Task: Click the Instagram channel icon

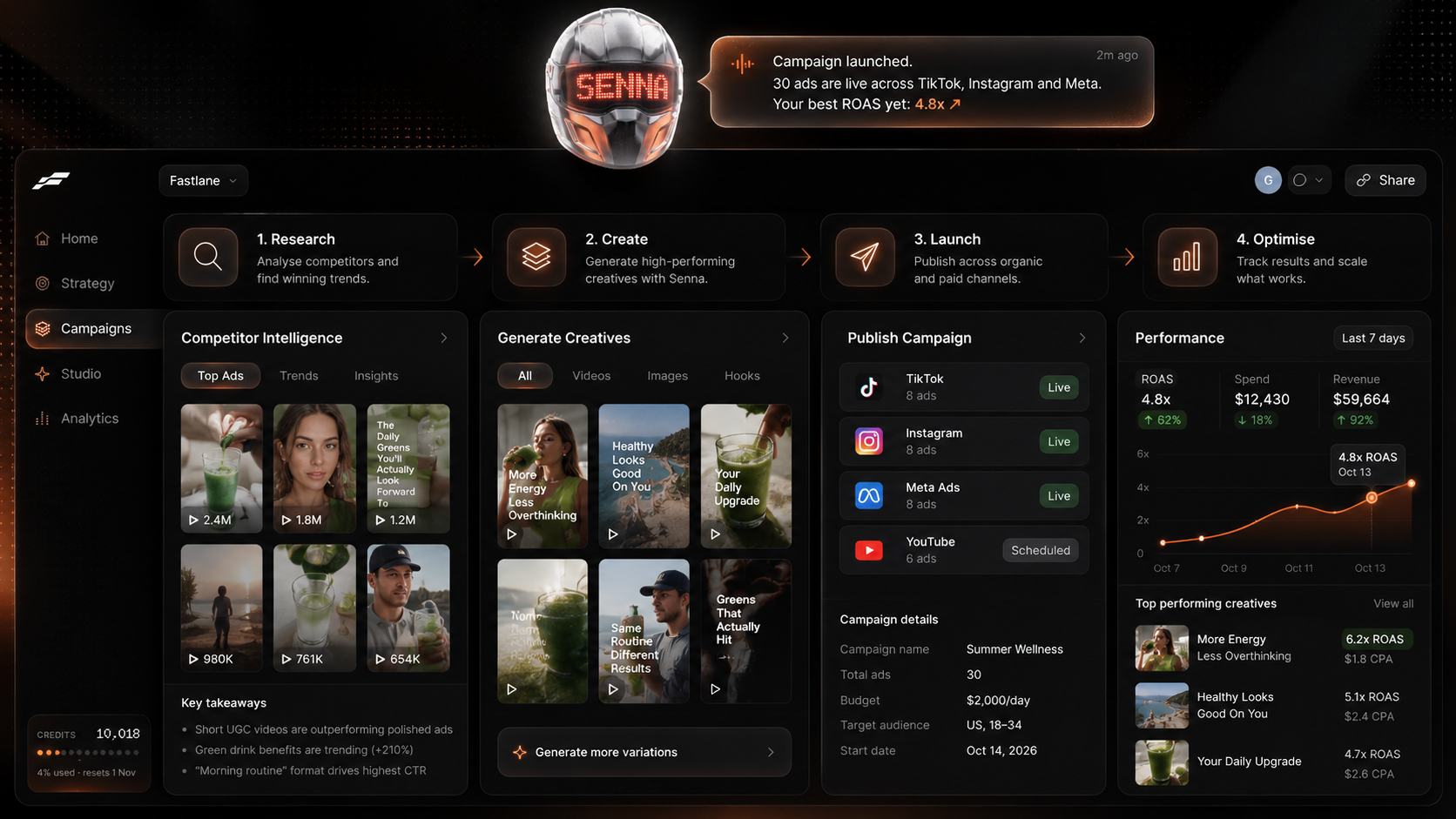Action: [x=868, y=441]
